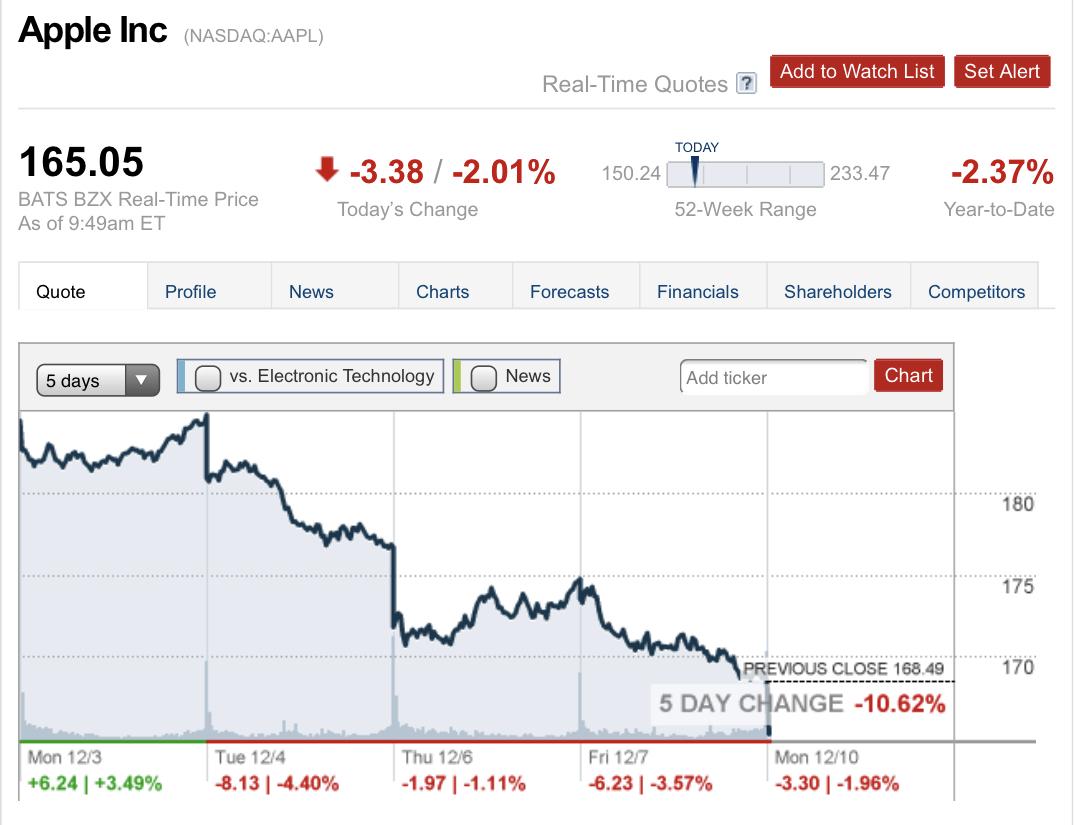Open the News tab

coord(311,291)
